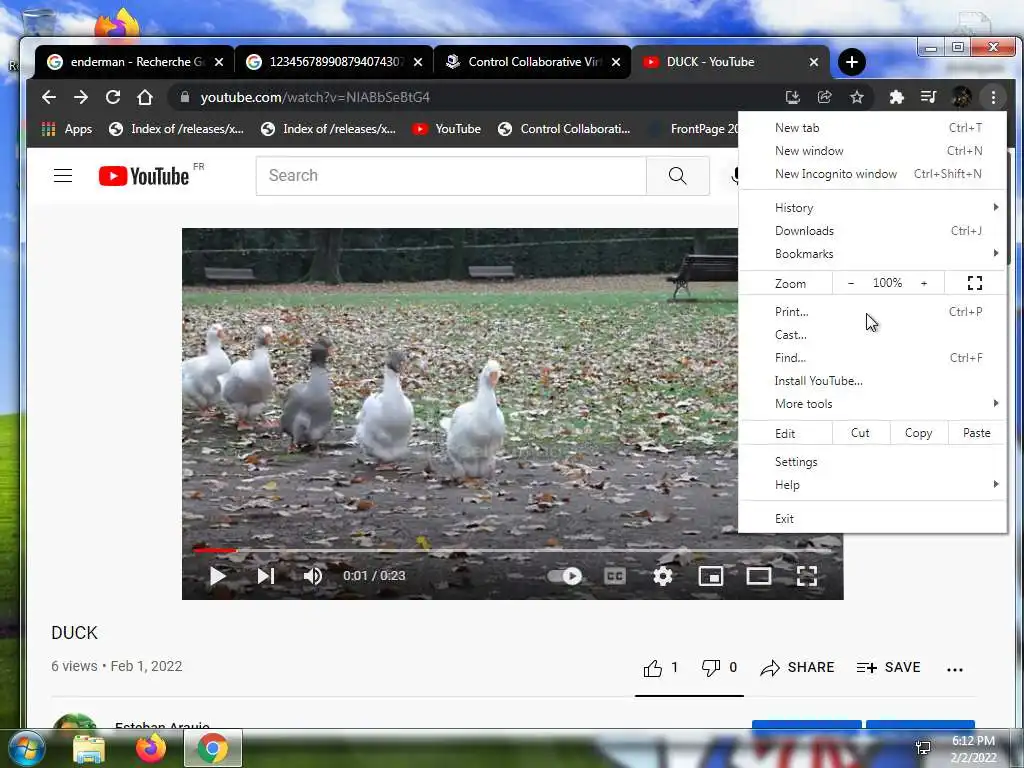Open the media control icon in toolbar

pos(929,97)
